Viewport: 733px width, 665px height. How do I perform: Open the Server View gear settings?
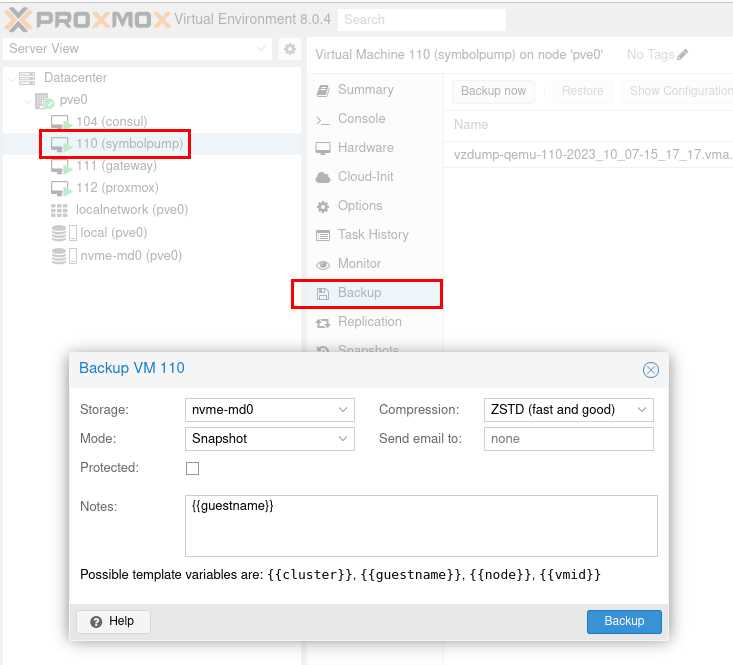click(290, 49)
